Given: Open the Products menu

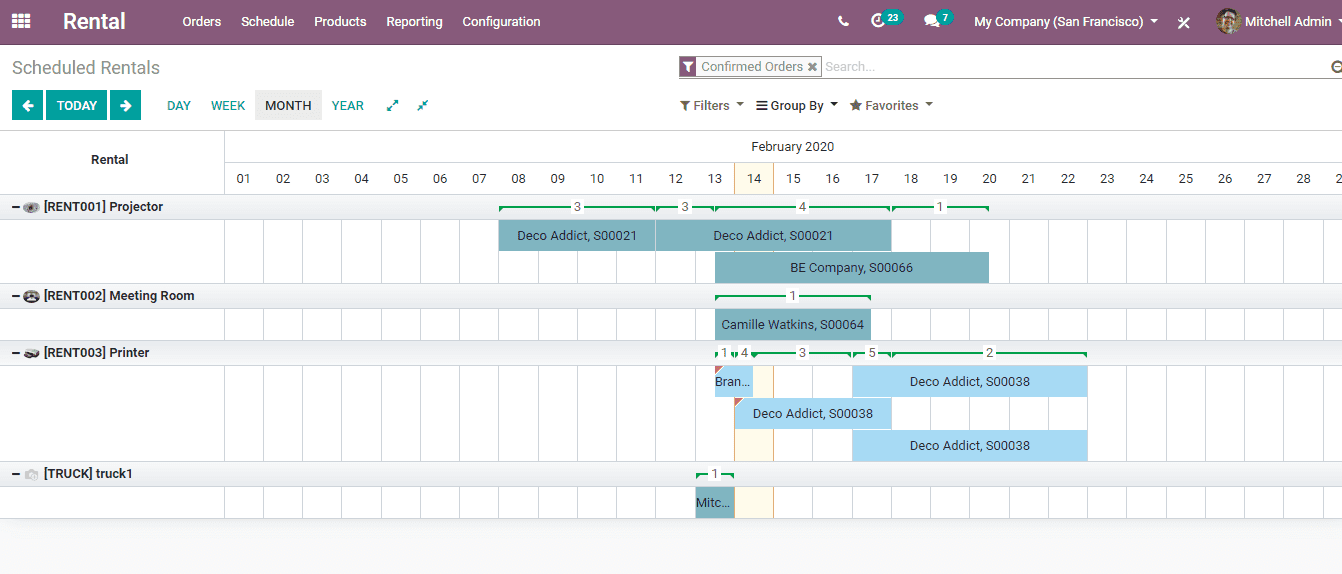Looking at the screenshot, I should 340,21.
